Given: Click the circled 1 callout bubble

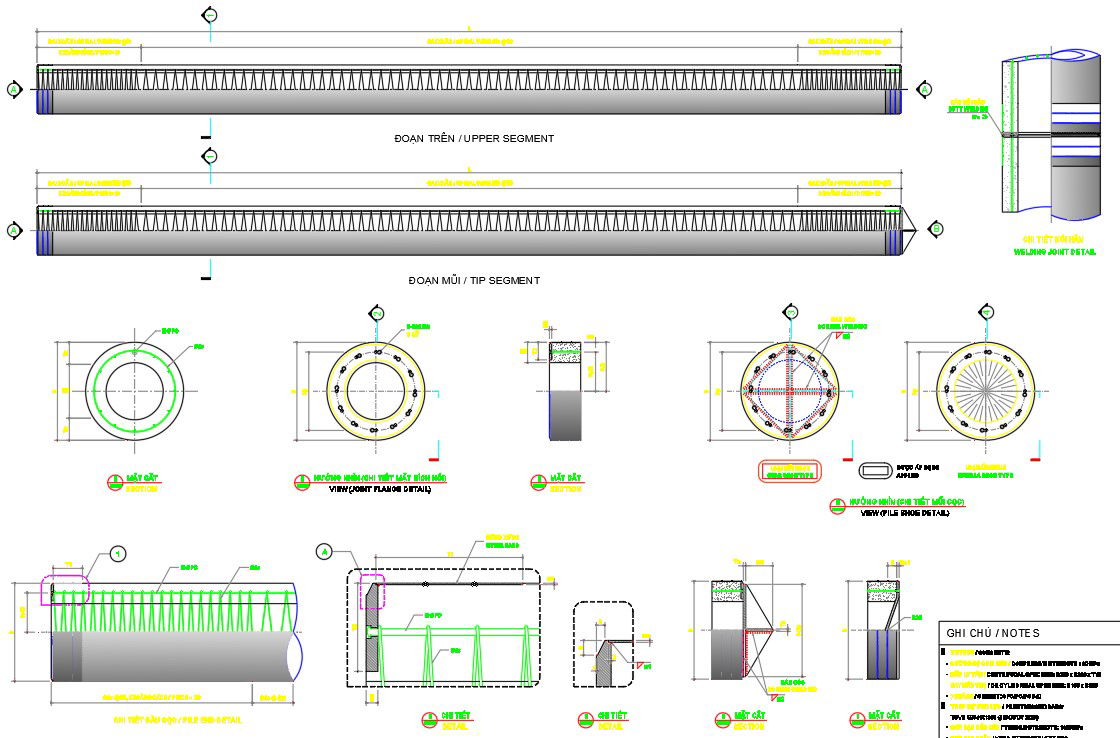Looking at the screenshot, I should (118, 553).
